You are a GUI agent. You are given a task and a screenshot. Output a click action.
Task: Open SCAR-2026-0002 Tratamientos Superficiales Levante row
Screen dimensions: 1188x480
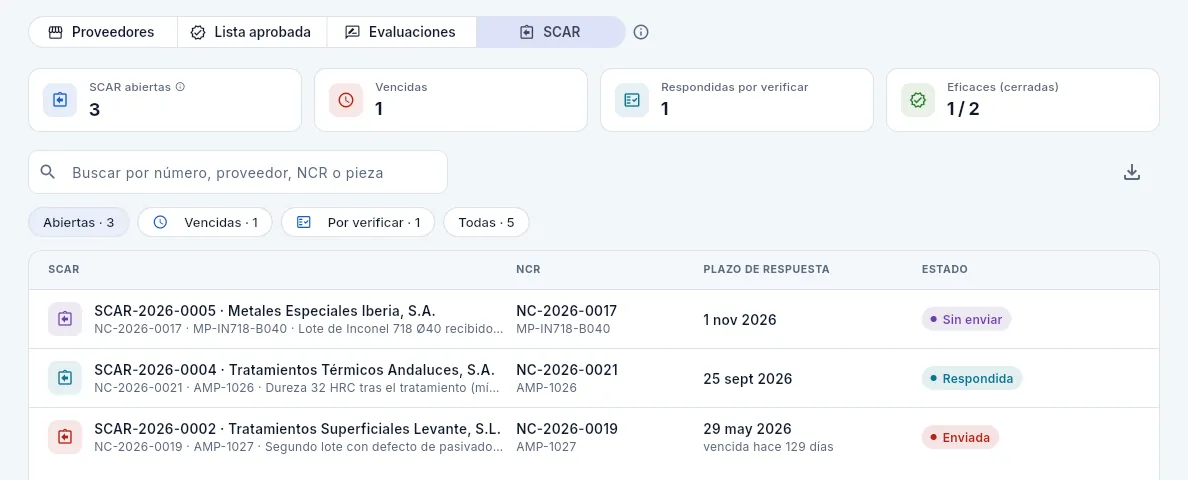[594, 437]
